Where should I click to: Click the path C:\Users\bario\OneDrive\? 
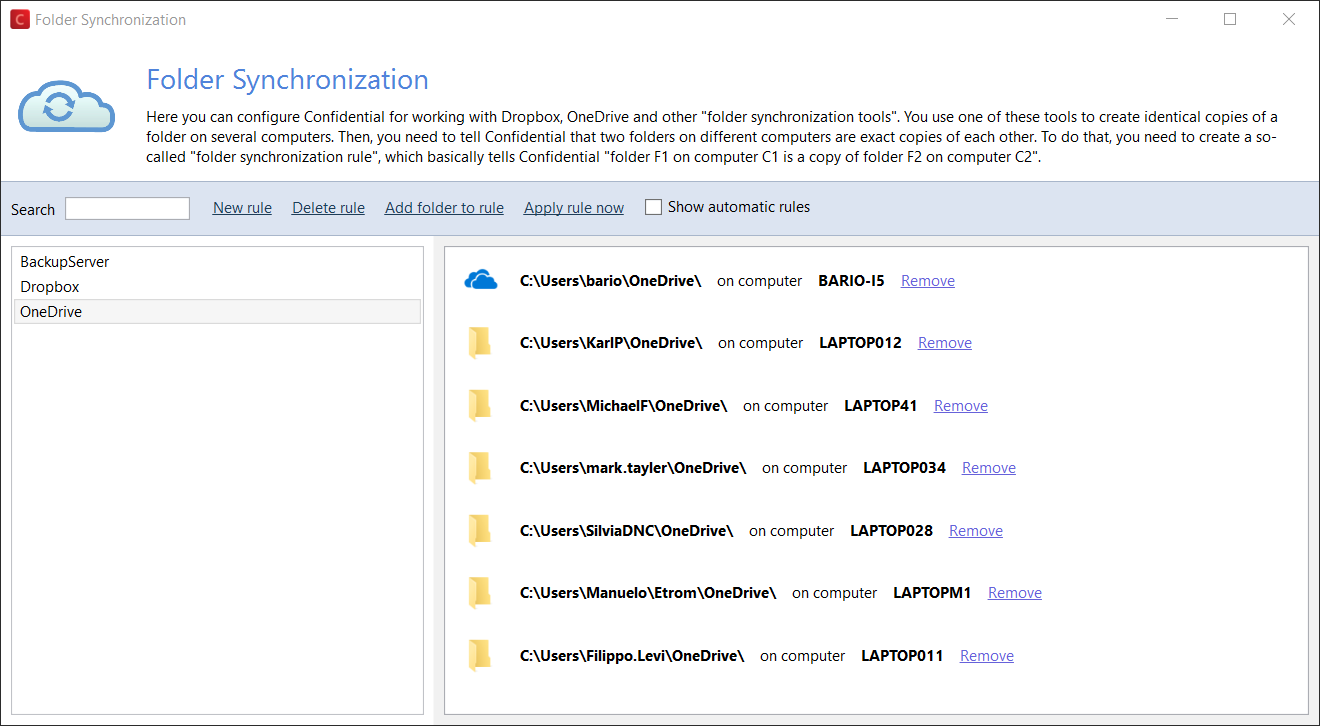tap(611, 281)
